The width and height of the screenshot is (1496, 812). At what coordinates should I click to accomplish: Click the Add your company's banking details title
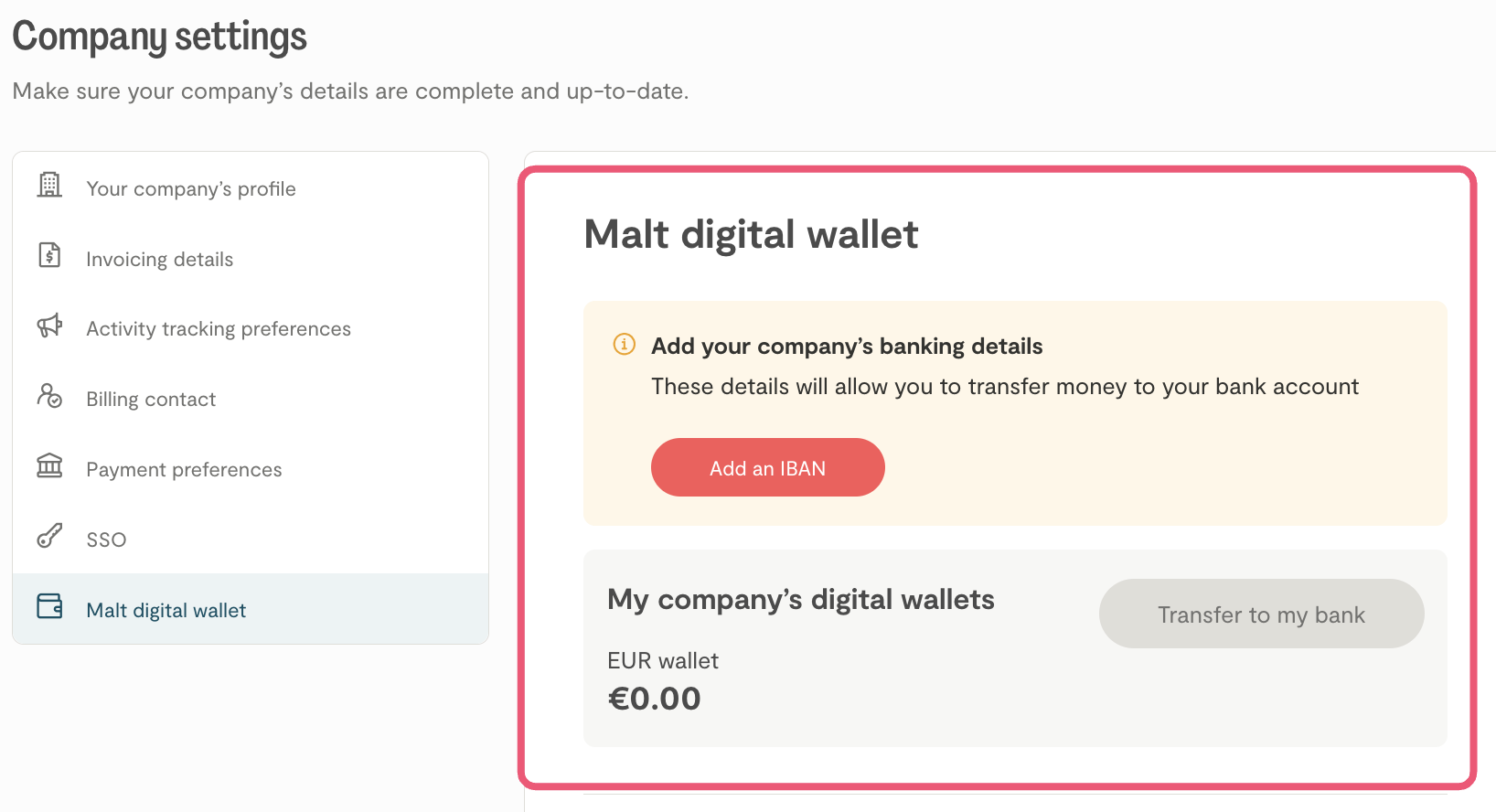coord(847,347)
